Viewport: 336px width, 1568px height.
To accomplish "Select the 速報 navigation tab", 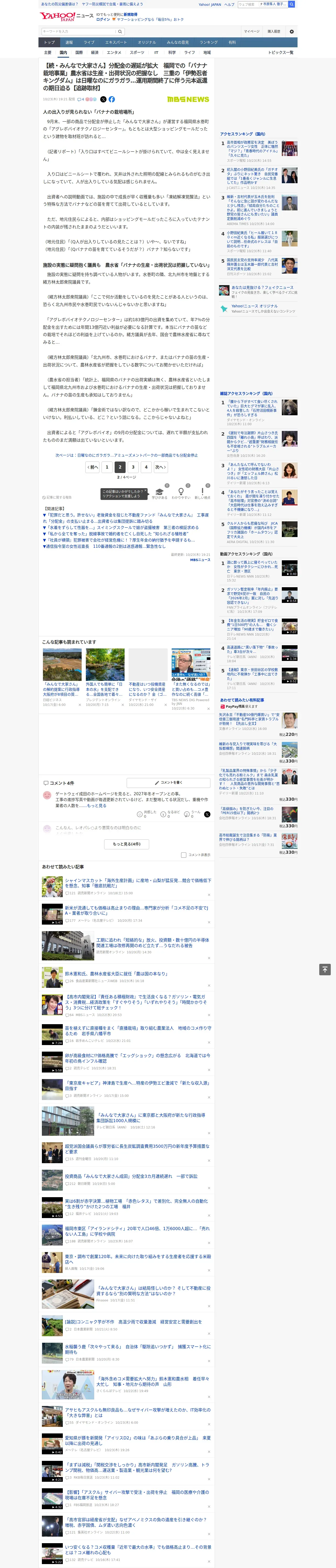I will coord(69,43).
